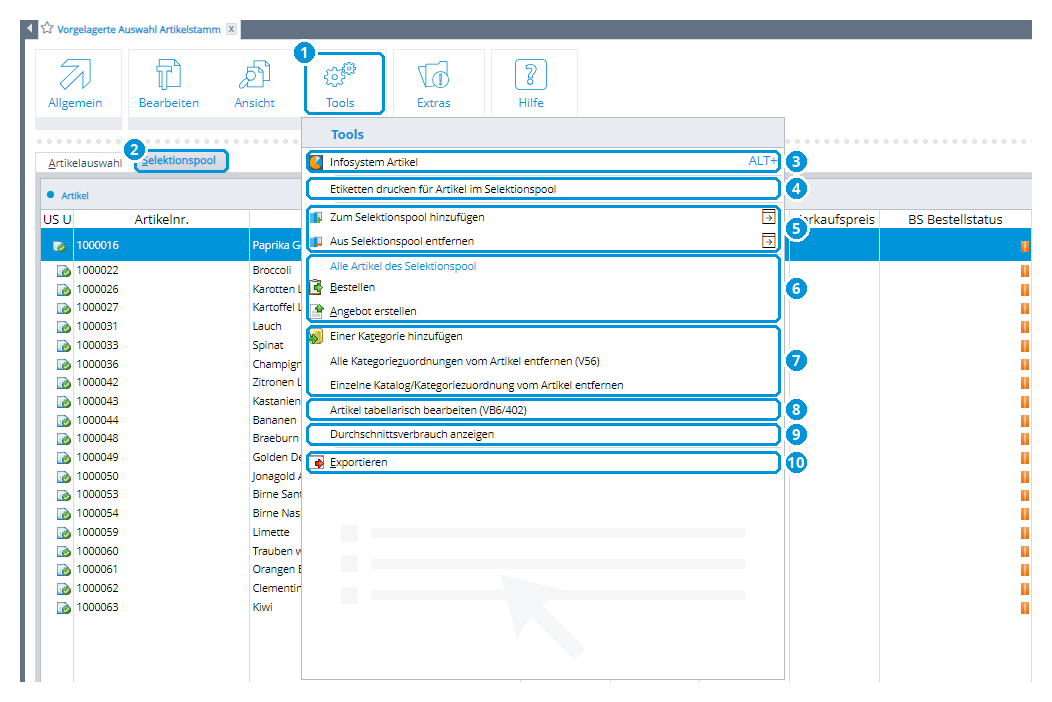Image resolution: width=1052 pixels, height=702 pixels.
Task: Click status icon of row 1000053
Action: coord(64,495)
